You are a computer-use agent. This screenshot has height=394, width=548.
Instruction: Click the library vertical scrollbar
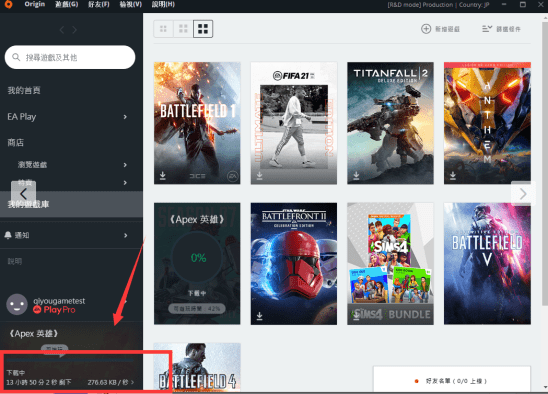click(545, 164)
